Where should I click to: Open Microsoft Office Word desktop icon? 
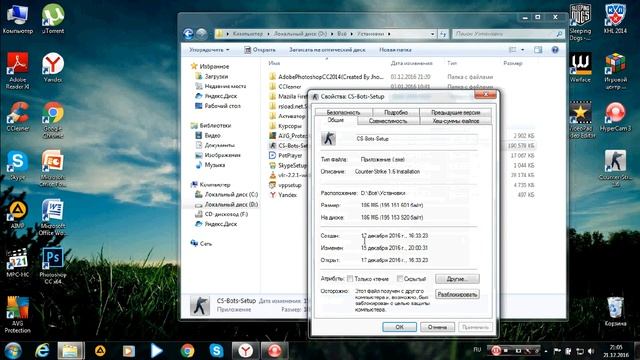click(x=53, y=217)
